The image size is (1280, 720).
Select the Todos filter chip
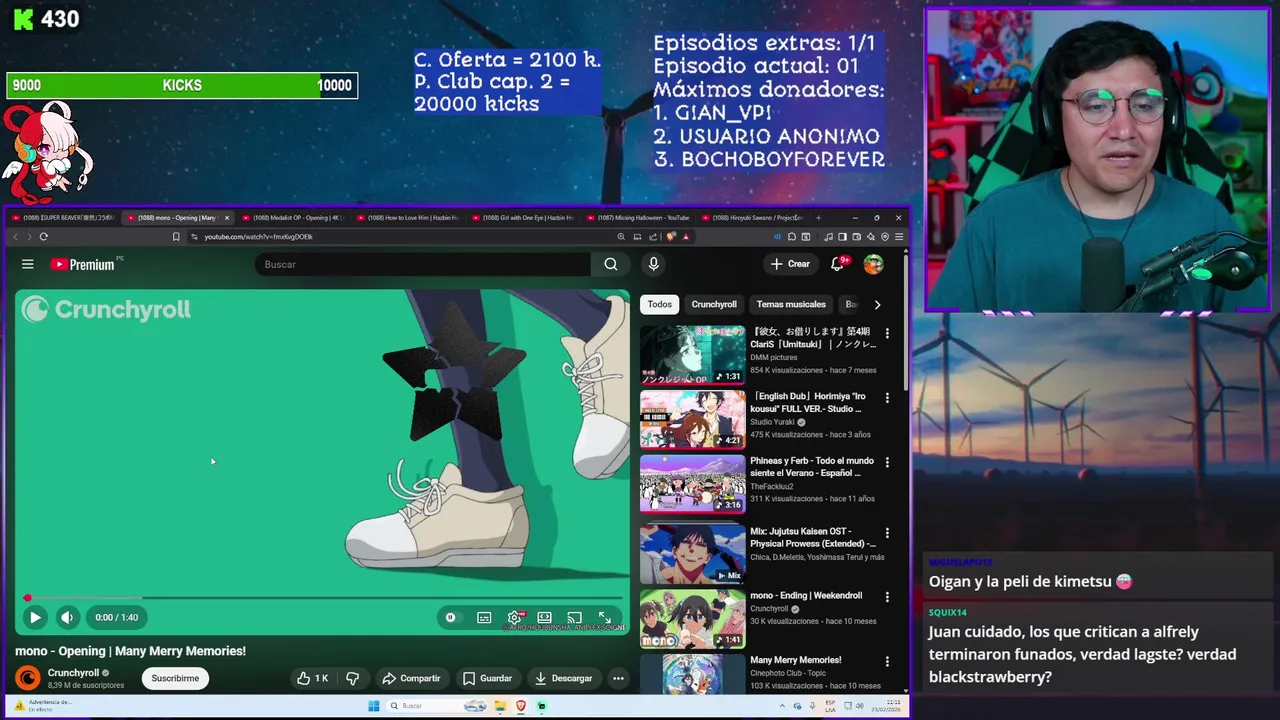[659, 304]
